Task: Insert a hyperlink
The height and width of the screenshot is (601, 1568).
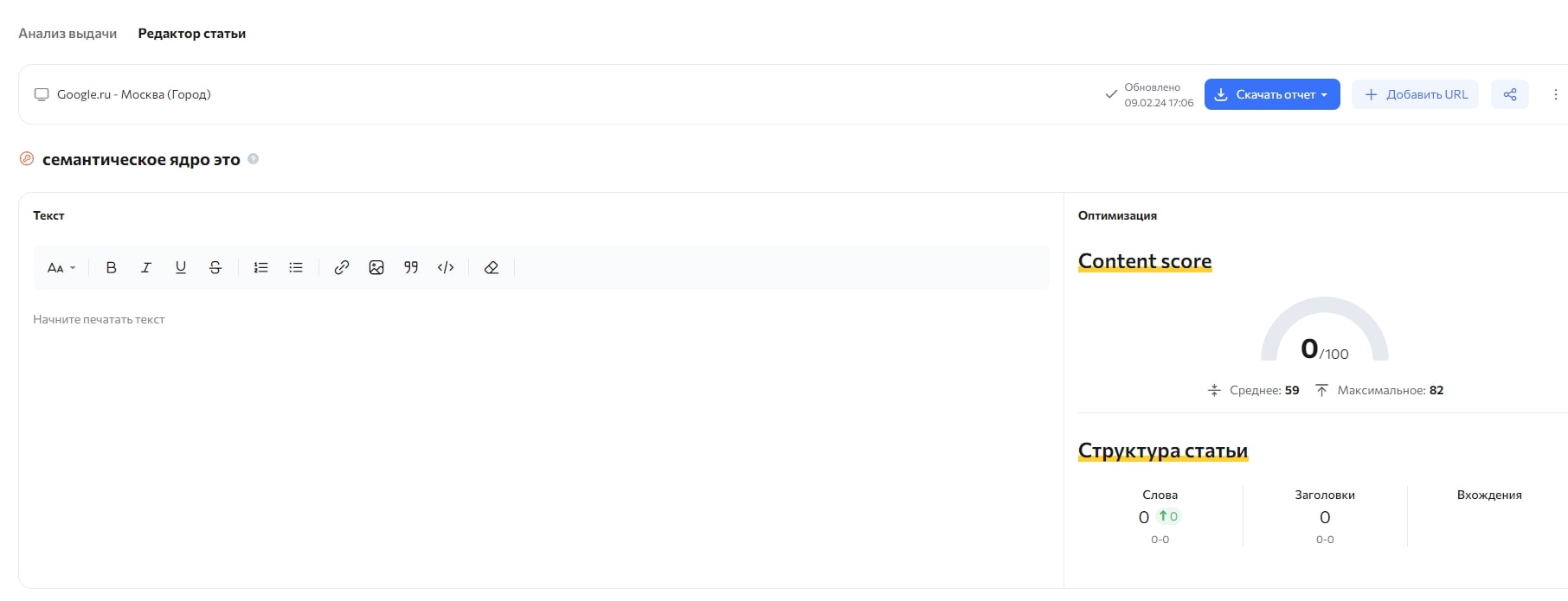Action: click(x=342, y=268)
